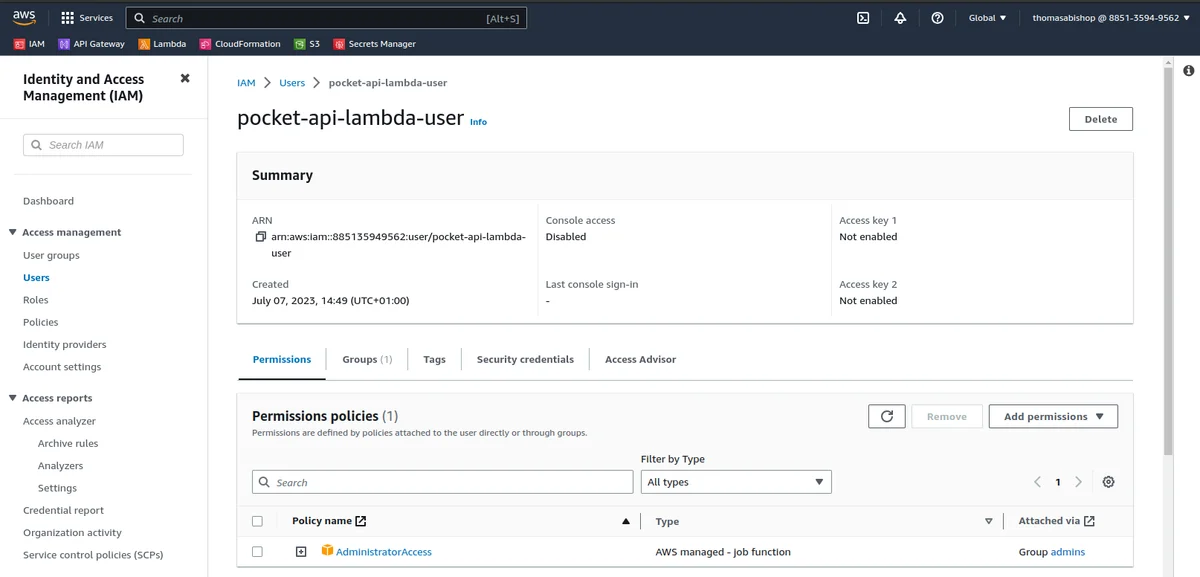Open the admins group link
Image resolution: width=1200 pixels, height=577 pixels.
pos(1067,552)
